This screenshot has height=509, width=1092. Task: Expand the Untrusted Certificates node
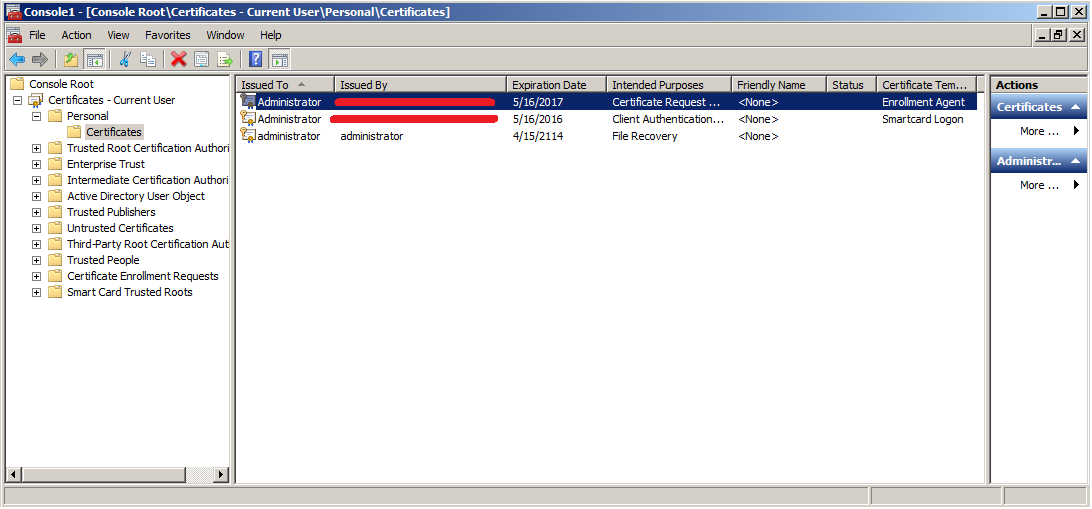[37, 228]
